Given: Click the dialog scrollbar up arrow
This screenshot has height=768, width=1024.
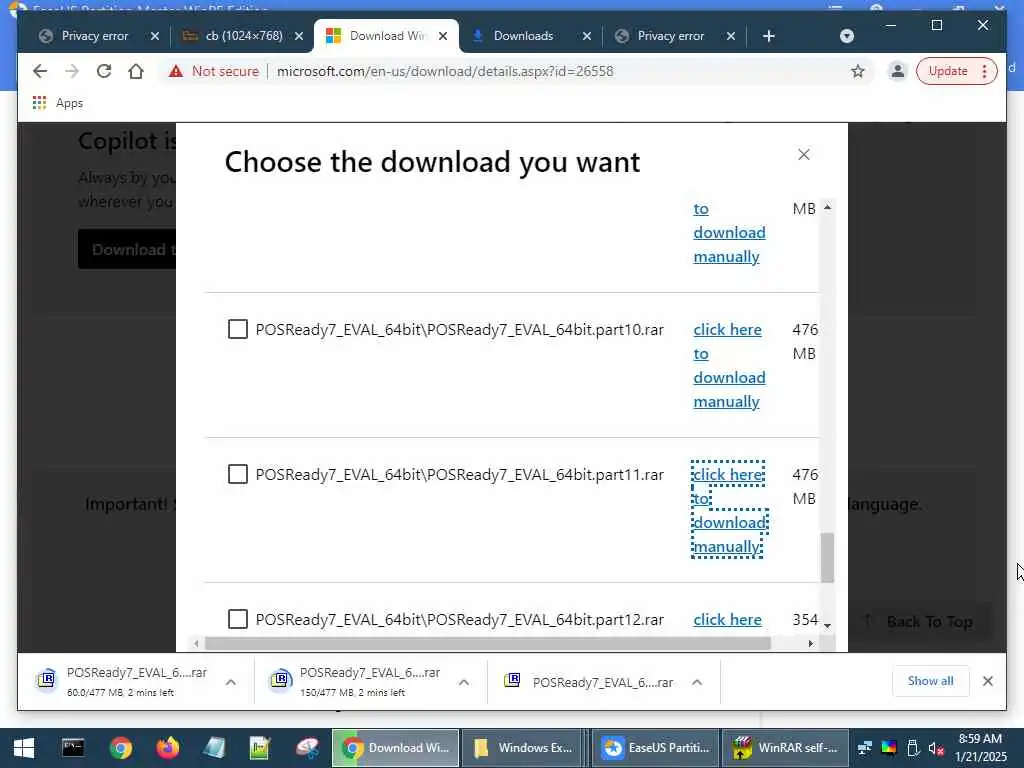Looking at the screenshot, I should click(x=827, y=207).
